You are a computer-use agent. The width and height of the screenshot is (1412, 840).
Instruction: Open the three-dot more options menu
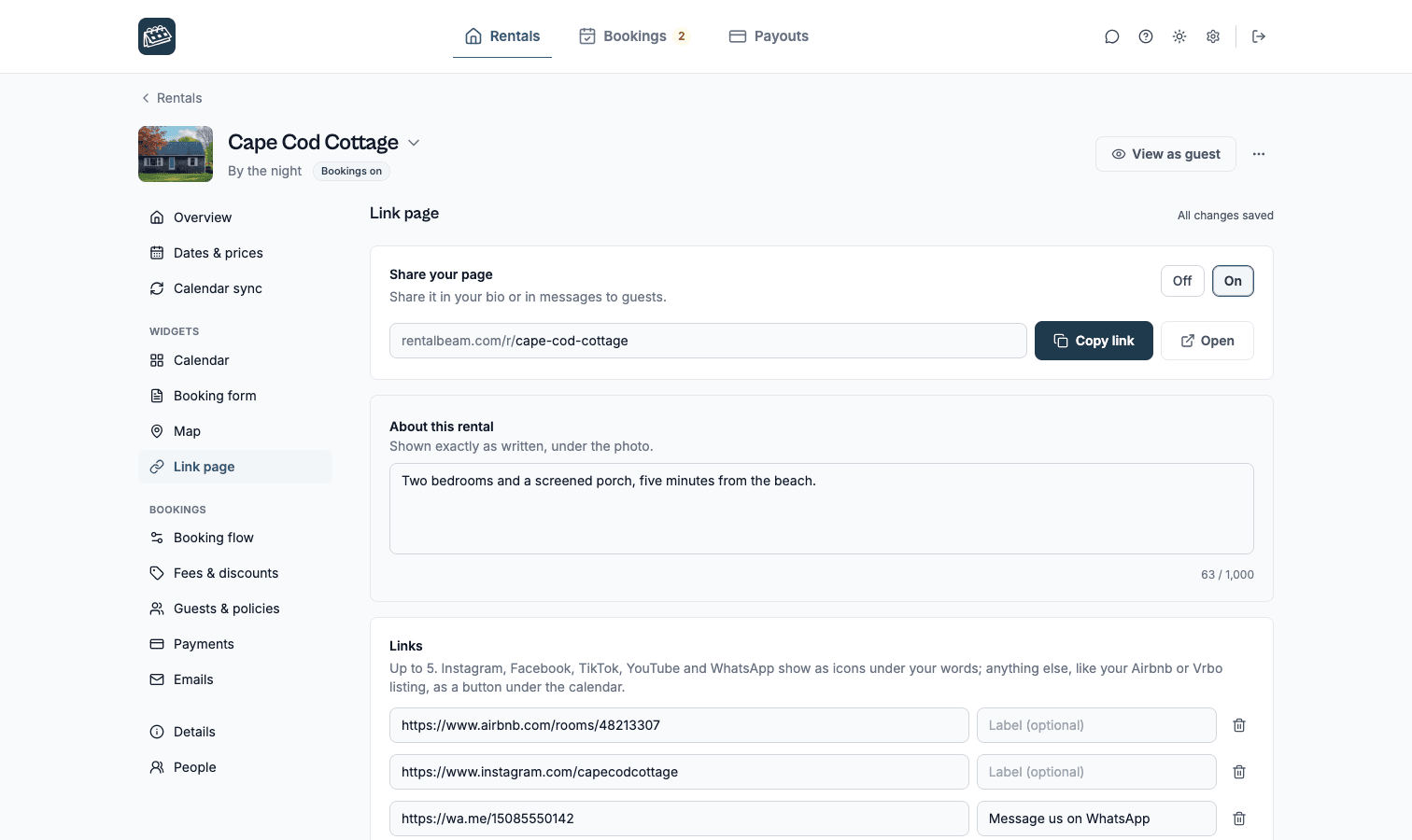[x=1259, y=154]
